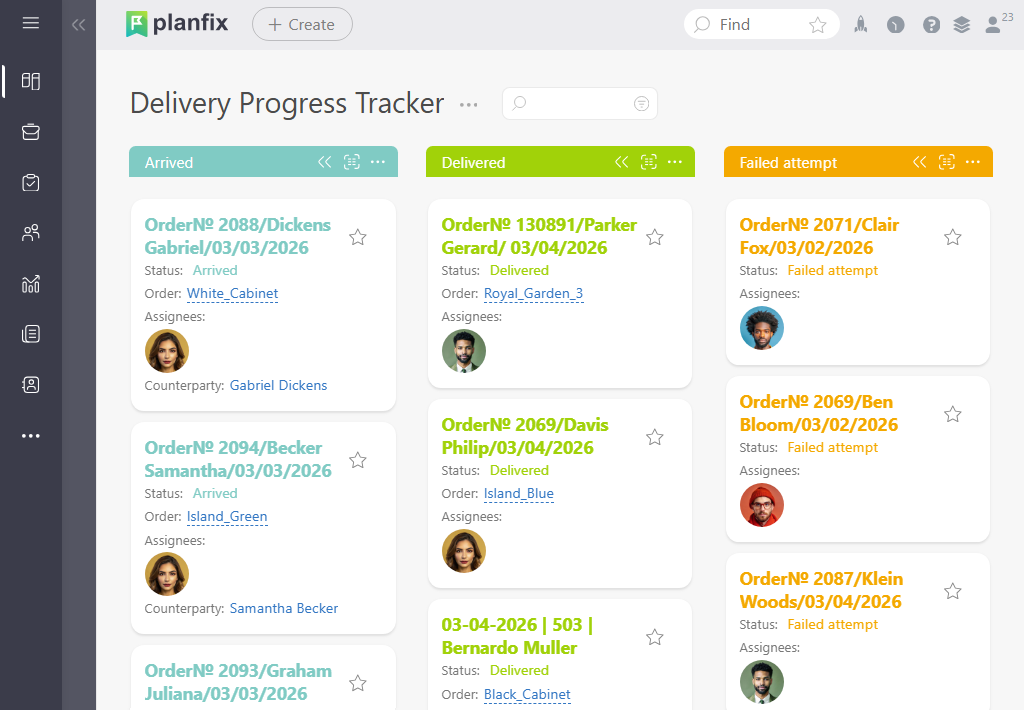Open the hamburger menu at top left
Viewport: 1024px width, 710px height.
click(31, 24)
